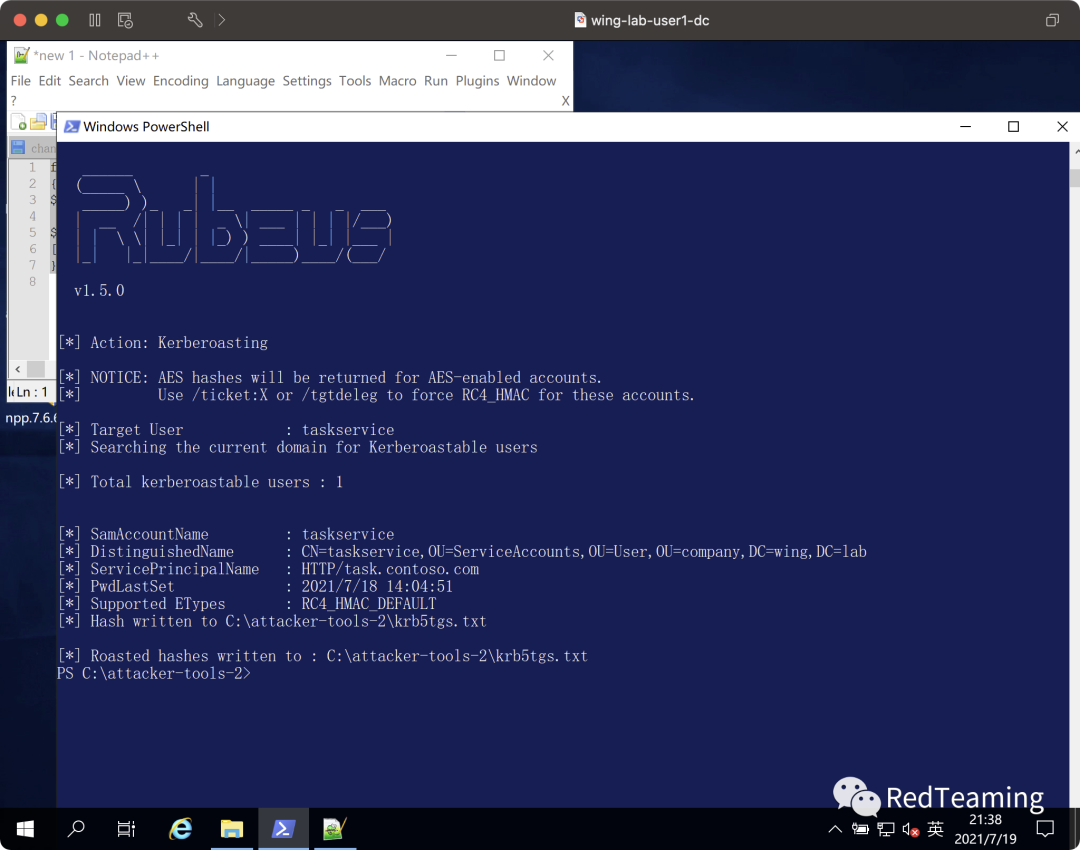Open Task View from the taskbar
Image resolution: width=1080 pixels, height=850 pixels.
[x=126, y=829]
